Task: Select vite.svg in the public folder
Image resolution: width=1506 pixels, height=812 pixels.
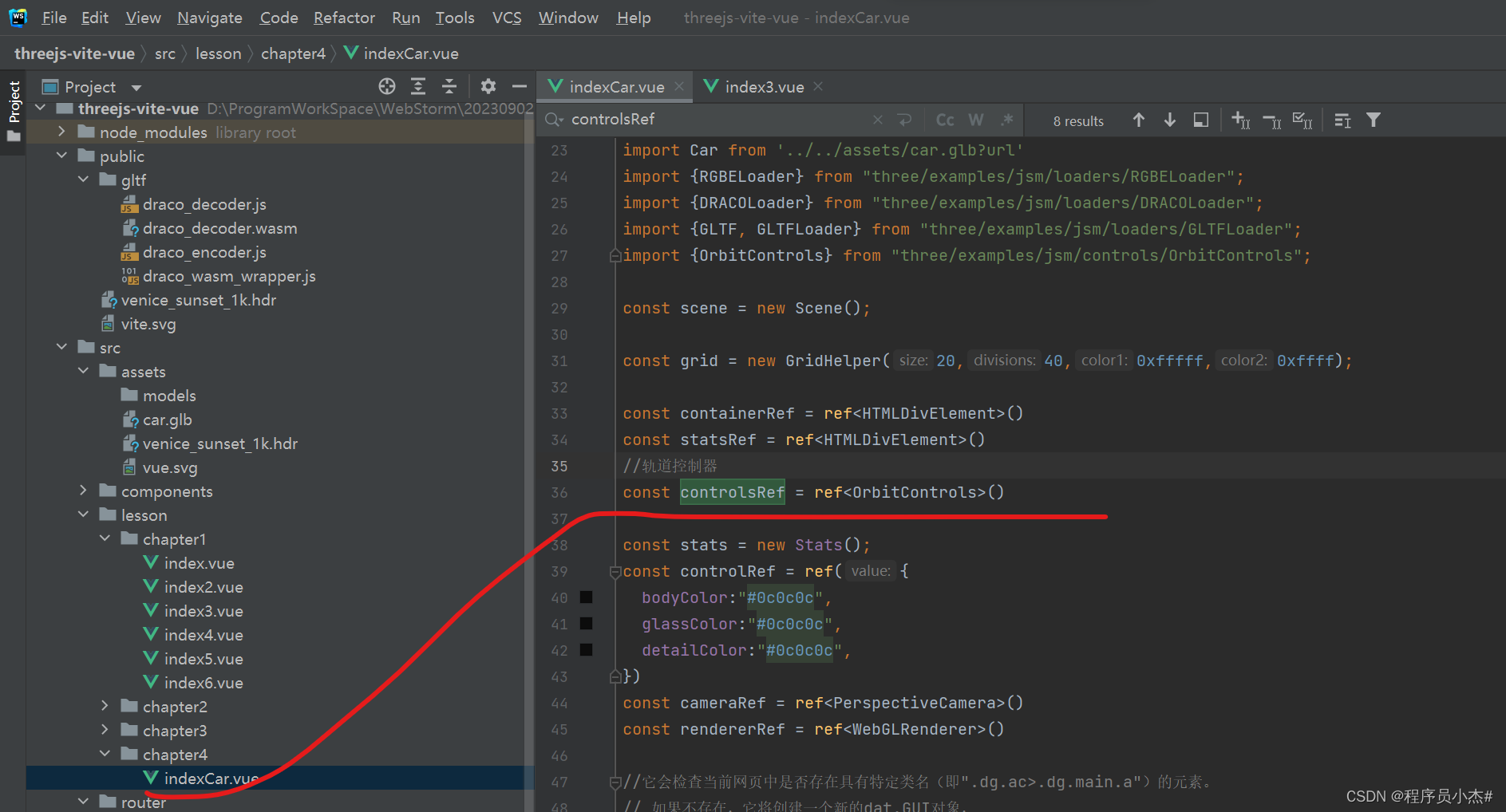Action: [148, 324]
